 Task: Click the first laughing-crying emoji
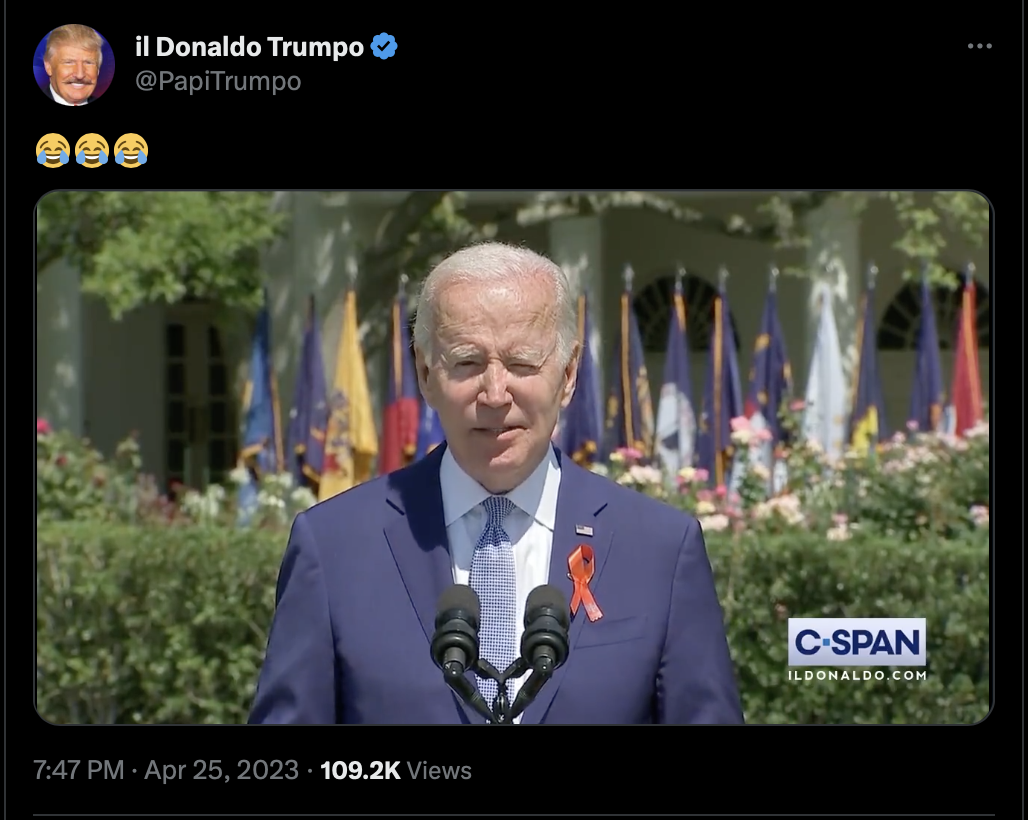tap(52, 150)
